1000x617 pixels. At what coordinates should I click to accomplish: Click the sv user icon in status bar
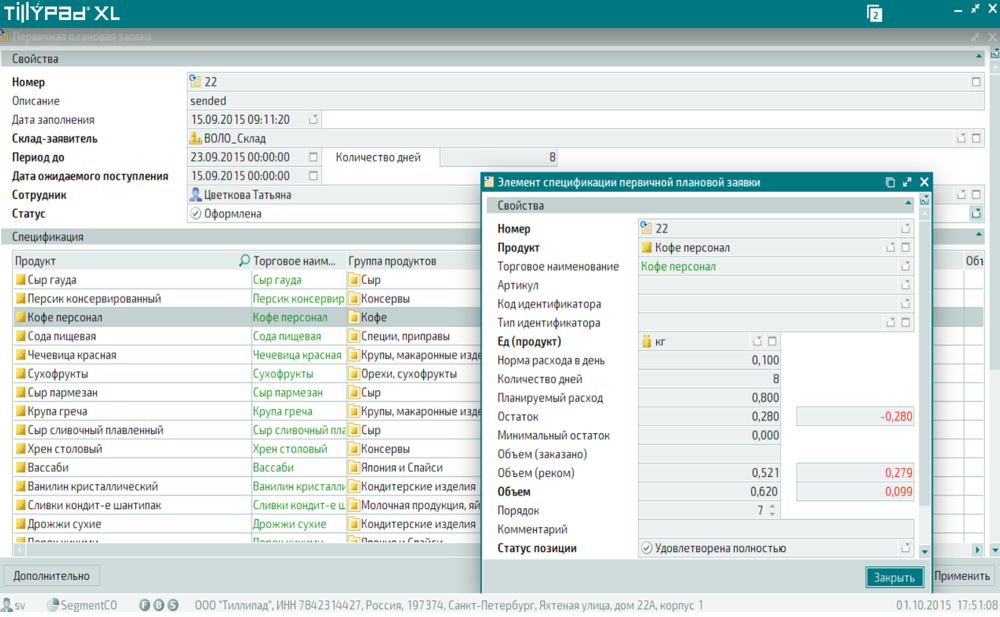point(7,605)
